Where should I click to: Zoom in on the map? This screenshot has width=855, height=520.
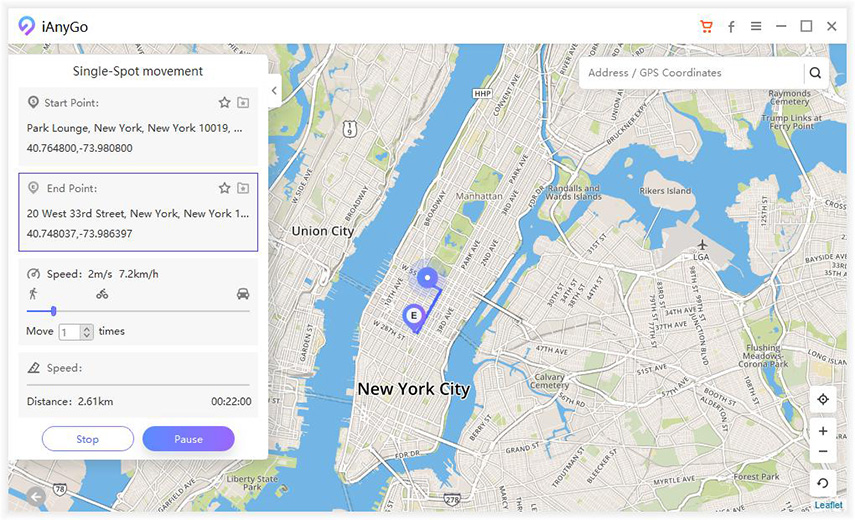[x=823, y=431]
